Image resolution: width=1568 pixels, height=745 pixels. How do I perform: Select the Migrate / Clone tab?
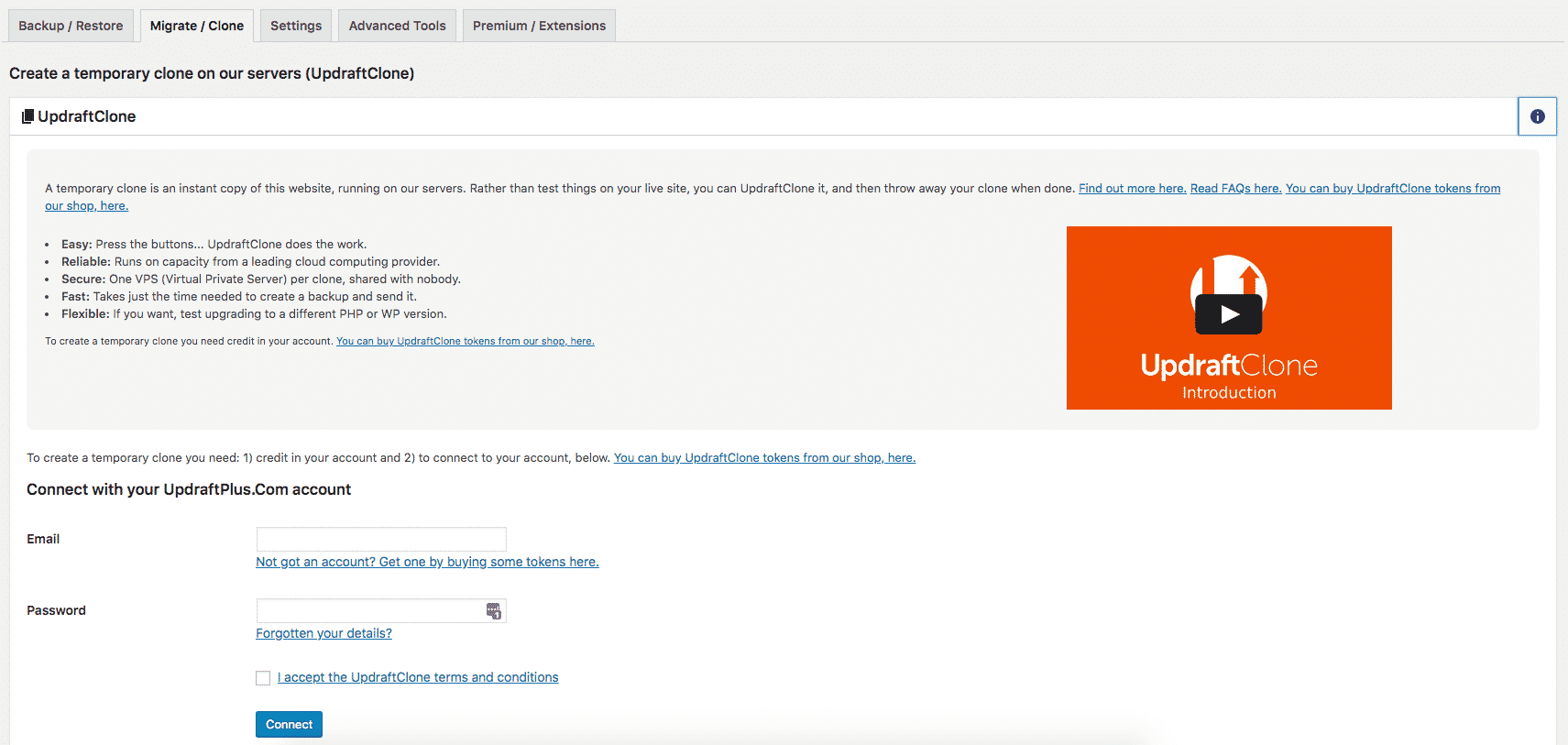(197, 26)
